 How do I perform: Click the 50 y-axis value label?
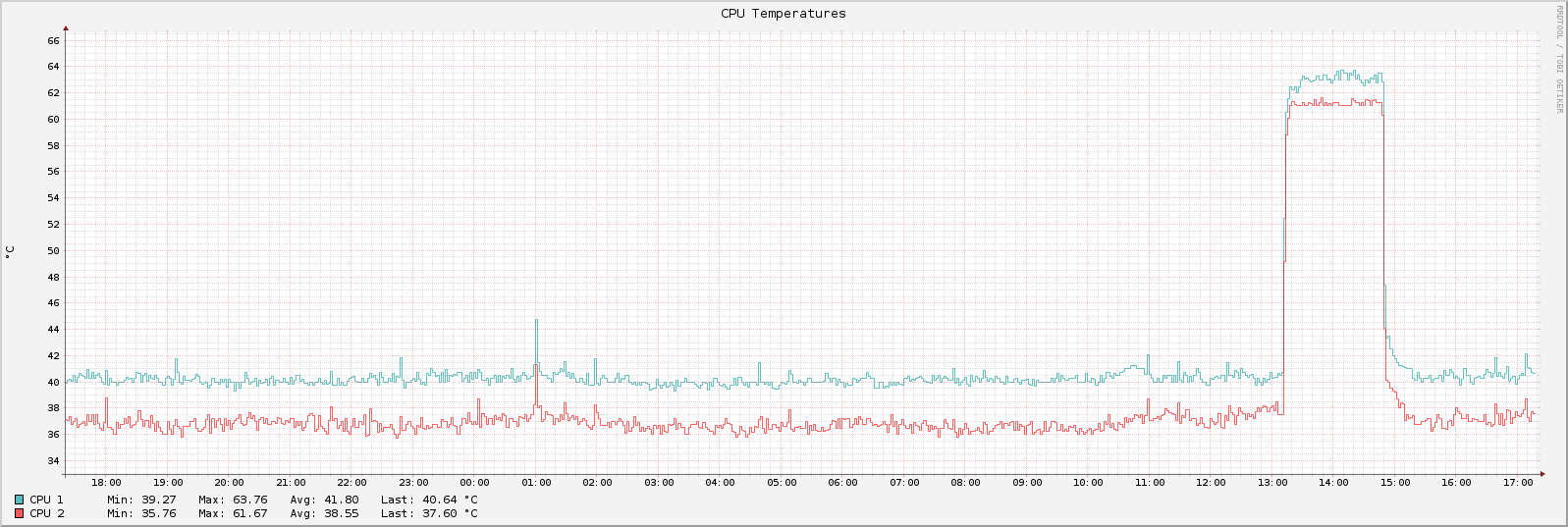pos(53,251)
